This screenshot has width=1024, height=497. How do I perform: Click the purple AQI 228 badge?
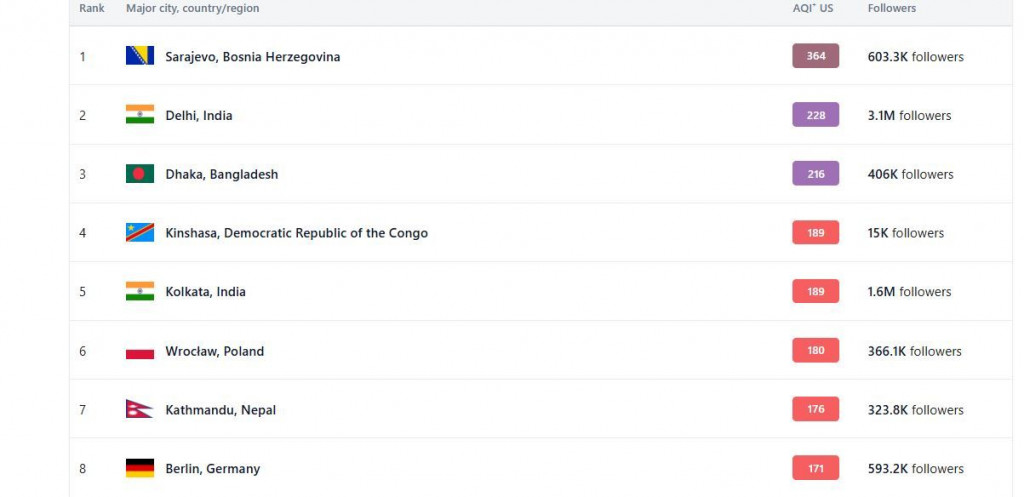click(x=815, y=115)
